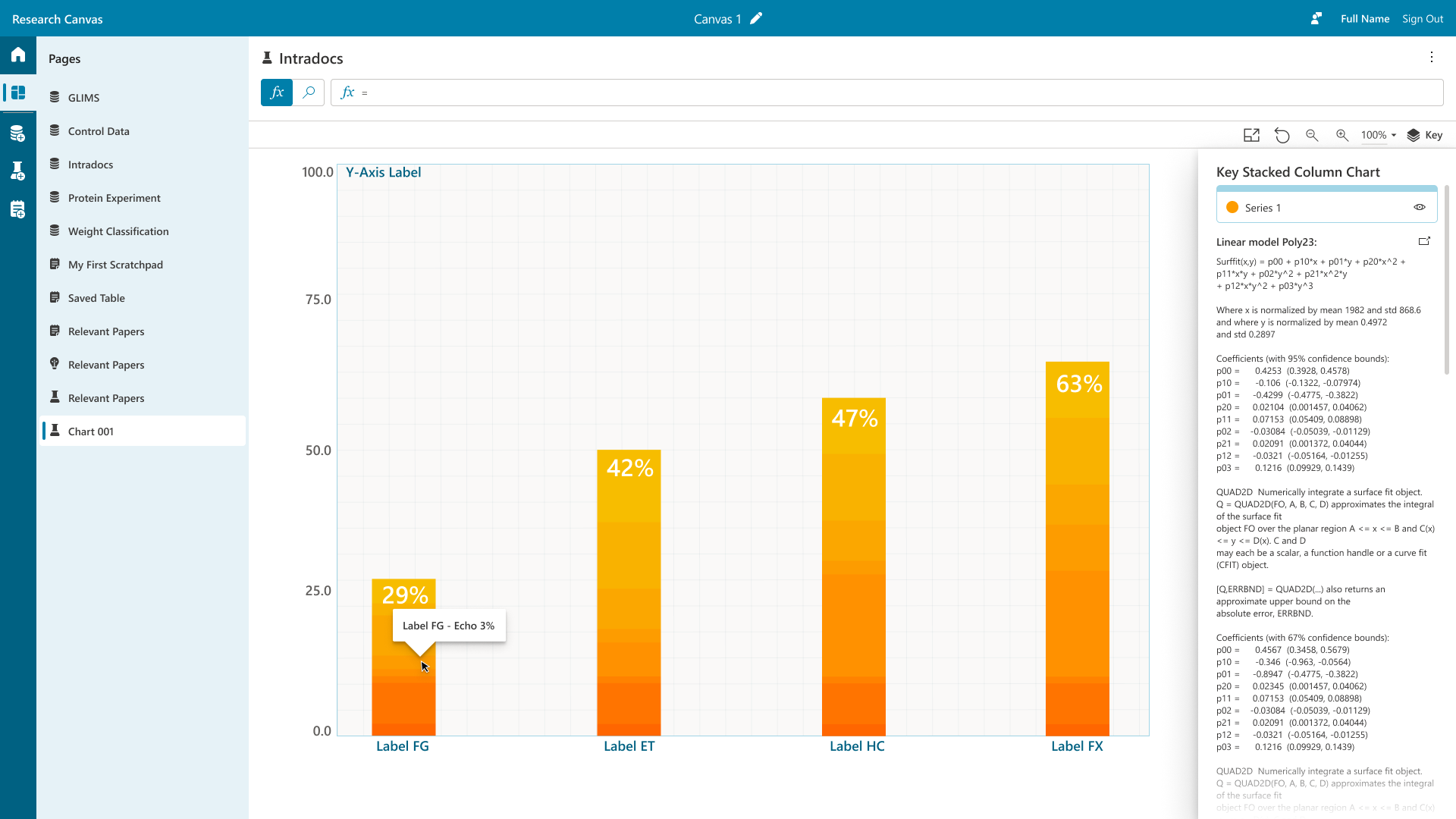Viewport: 1456px width, 819px height.
Task: Click the Home icon in left rail
Action: (18, 55)
